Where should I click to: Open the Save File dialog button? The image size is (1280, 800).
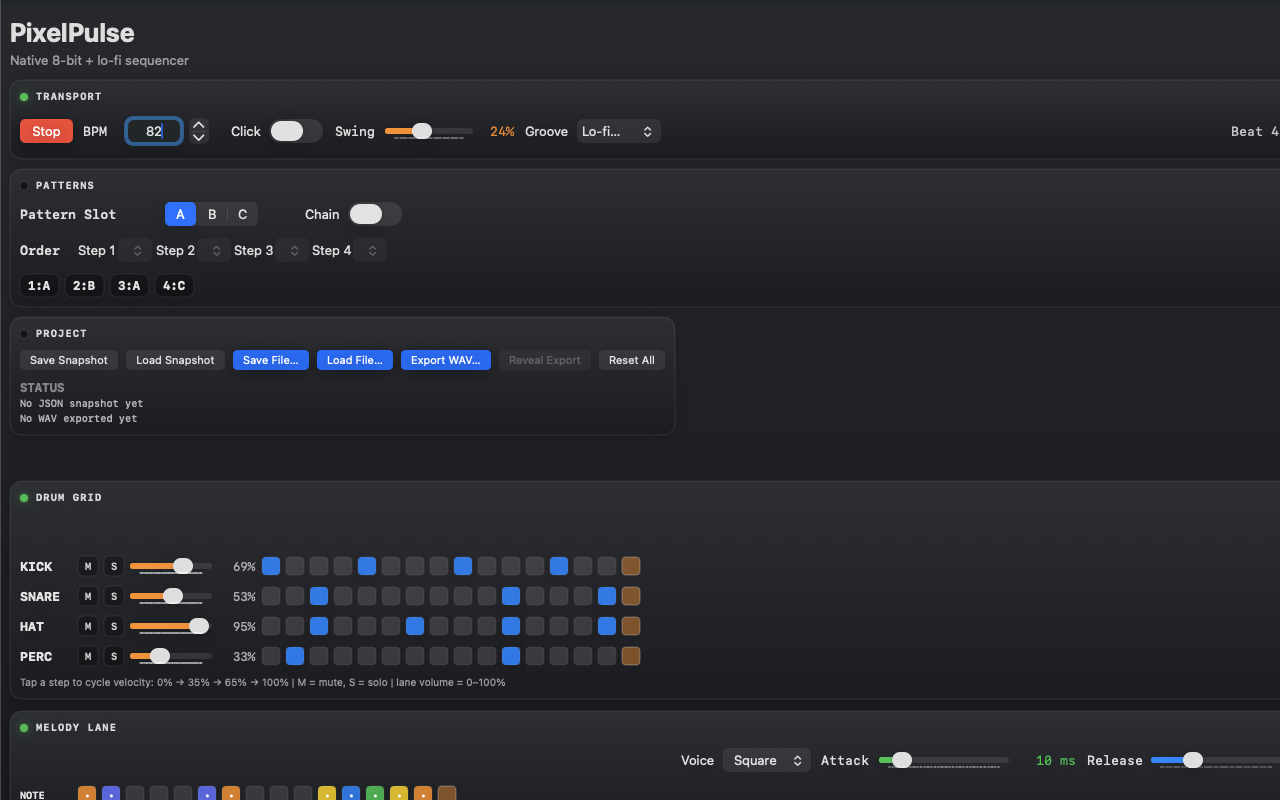[270, 360]
